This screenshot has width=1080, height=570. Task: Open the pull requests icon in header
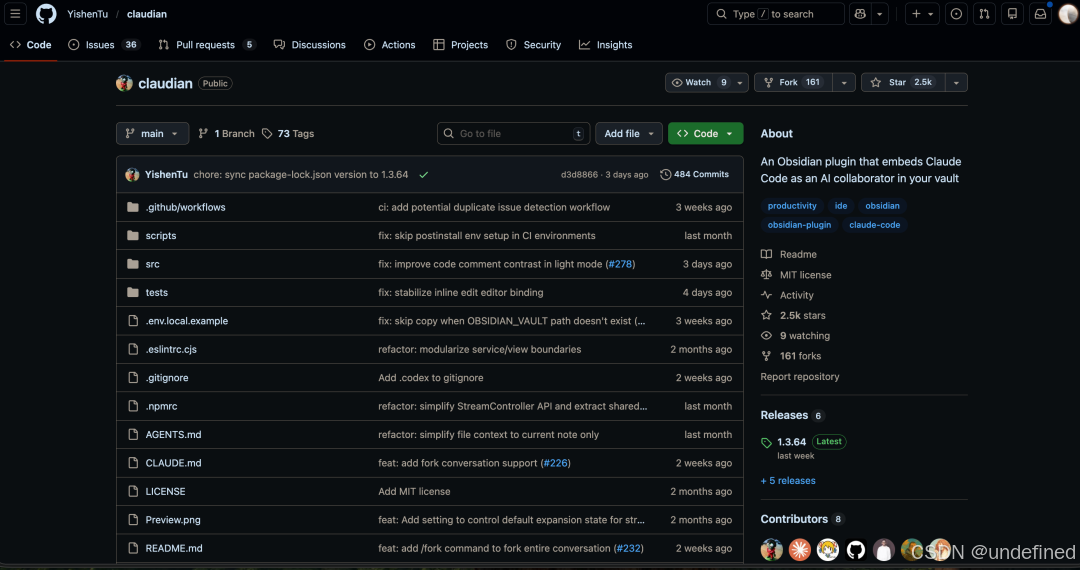point(984,14)
